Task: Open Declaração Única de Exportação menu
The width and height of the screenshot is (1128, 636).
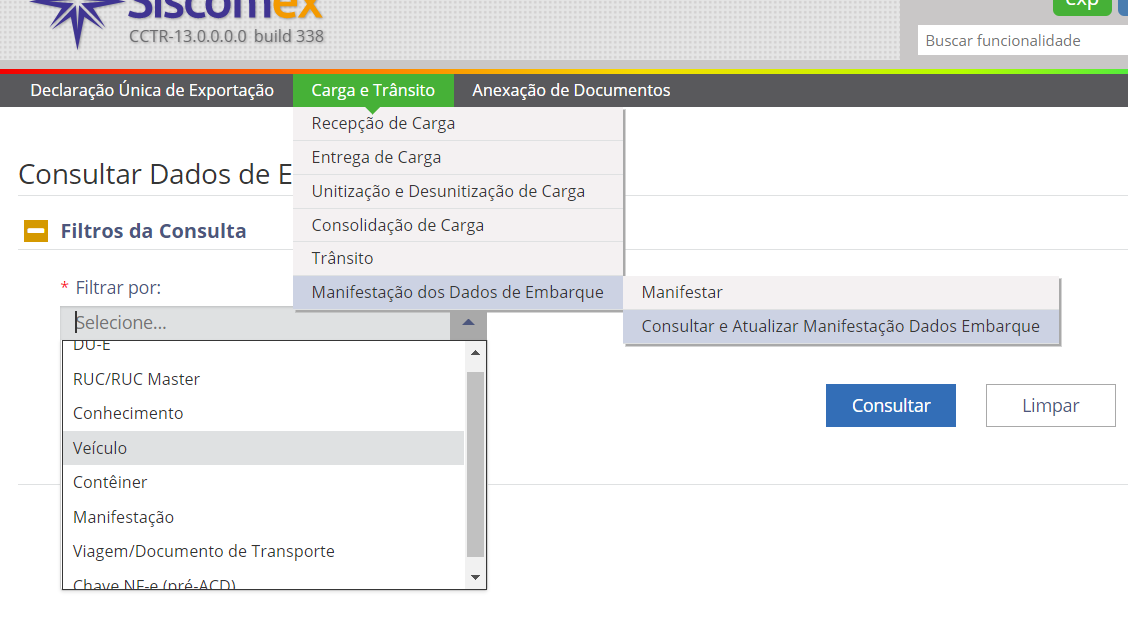Action: 152,90
